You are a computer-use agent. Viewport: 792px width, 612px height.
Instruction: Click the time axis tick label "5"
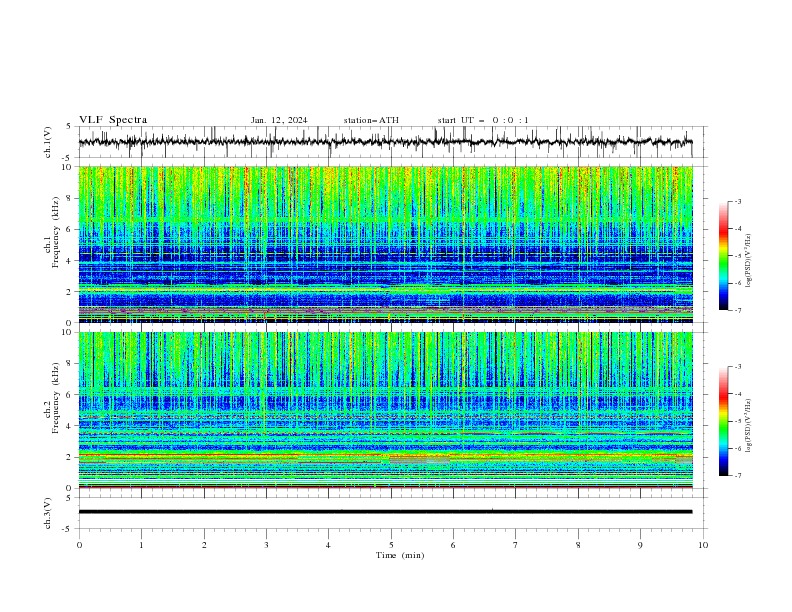(x=391, y=545)
